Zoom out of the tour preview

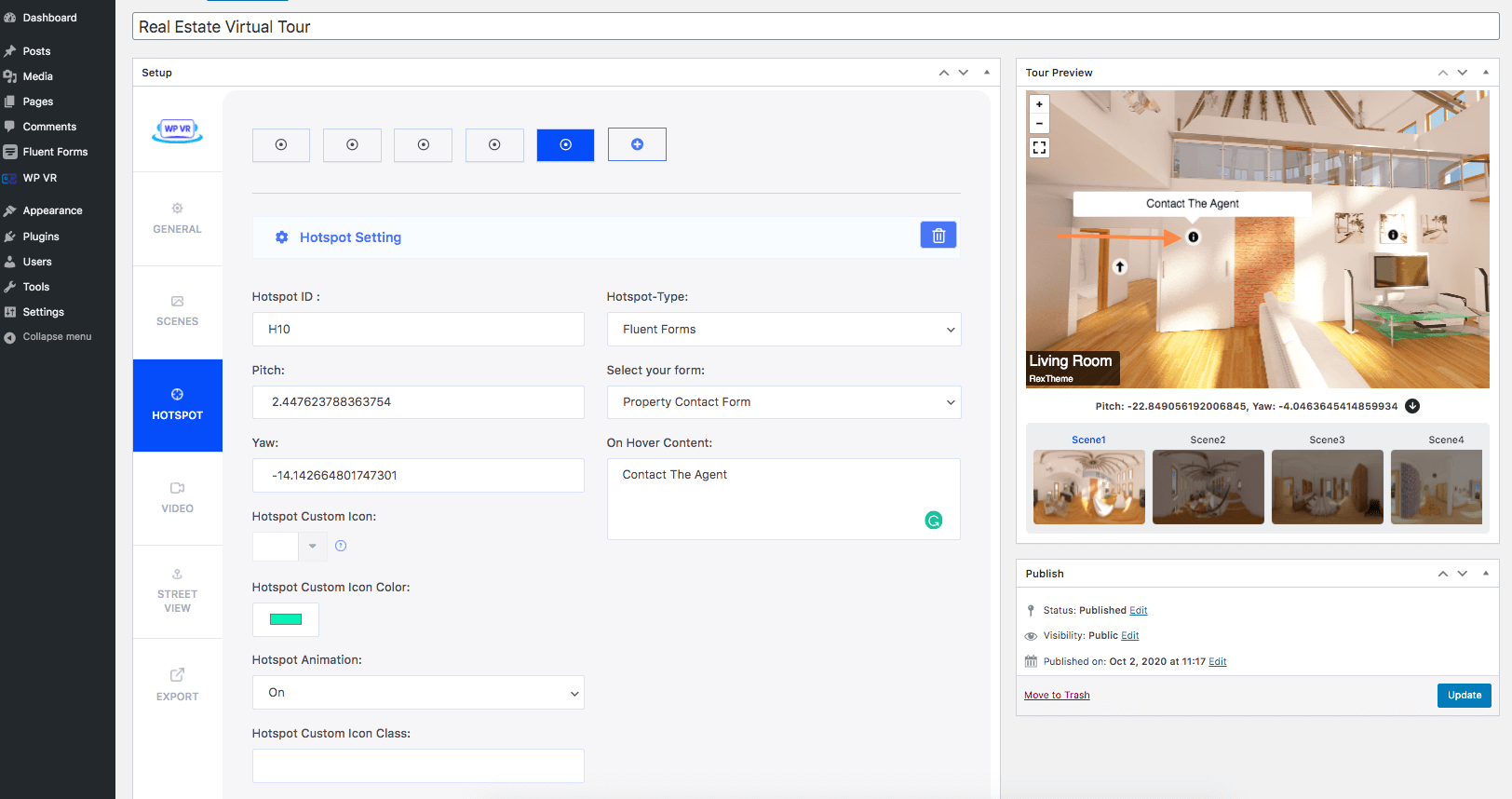point(1039,124)
